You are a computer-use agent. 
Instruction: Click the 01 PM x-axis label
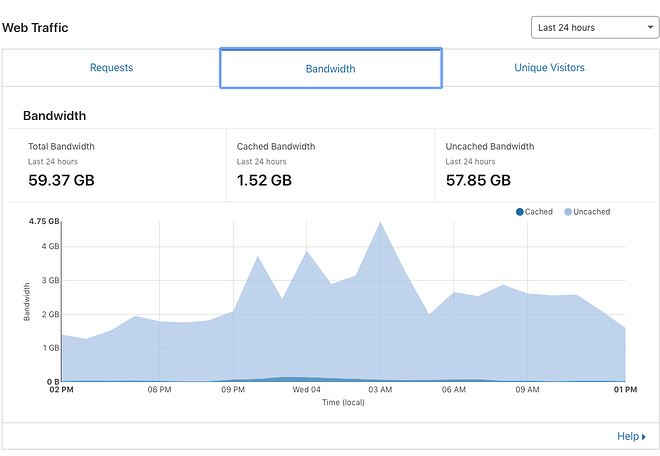[x=625, y=389]
